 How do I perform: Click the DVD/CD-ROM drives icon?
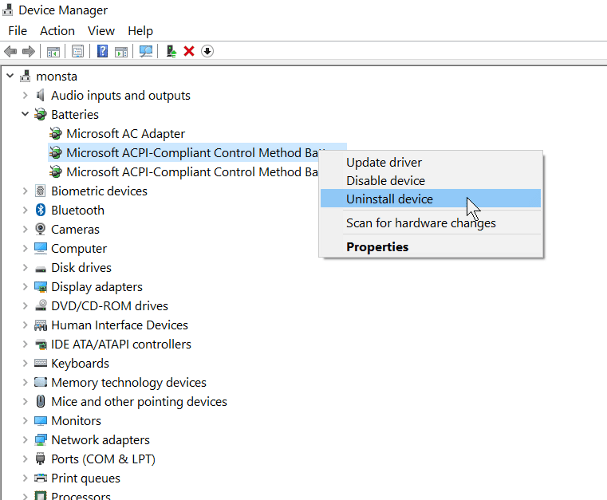[x=40, y=306]
